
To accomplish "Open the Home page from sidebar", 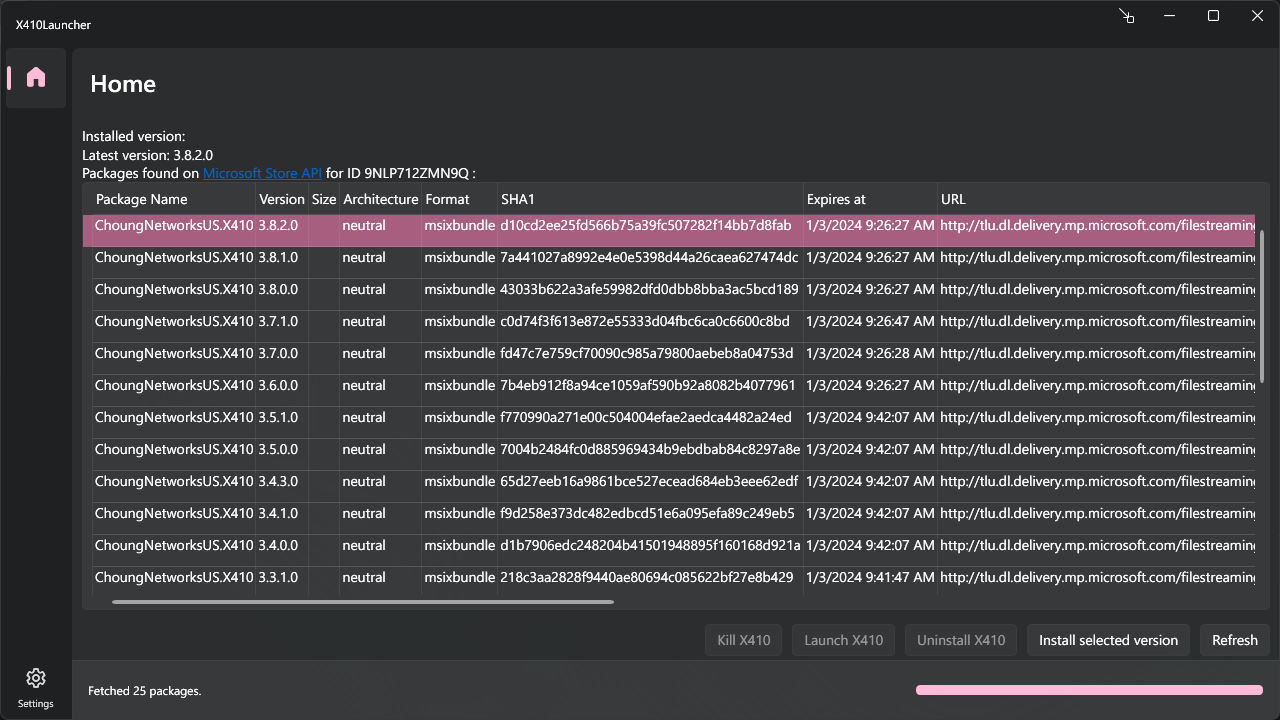I will [x=36, y=77].
